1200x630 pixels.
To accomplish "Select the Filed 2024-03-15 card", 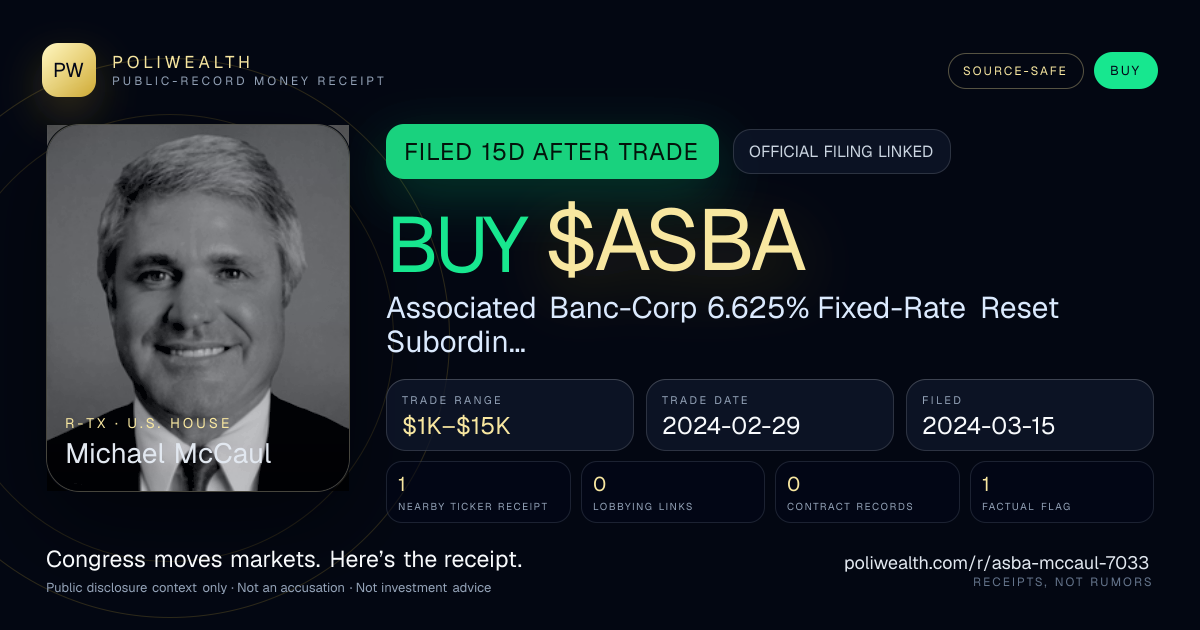I will tap(1030, 415).
